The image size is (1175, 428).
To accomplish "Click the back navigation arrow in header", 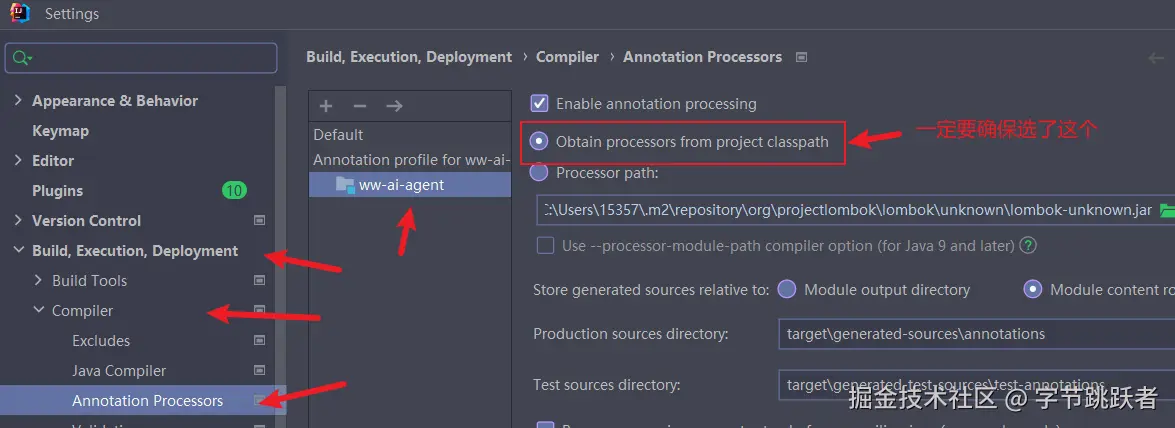I will tap(1157, 58).
